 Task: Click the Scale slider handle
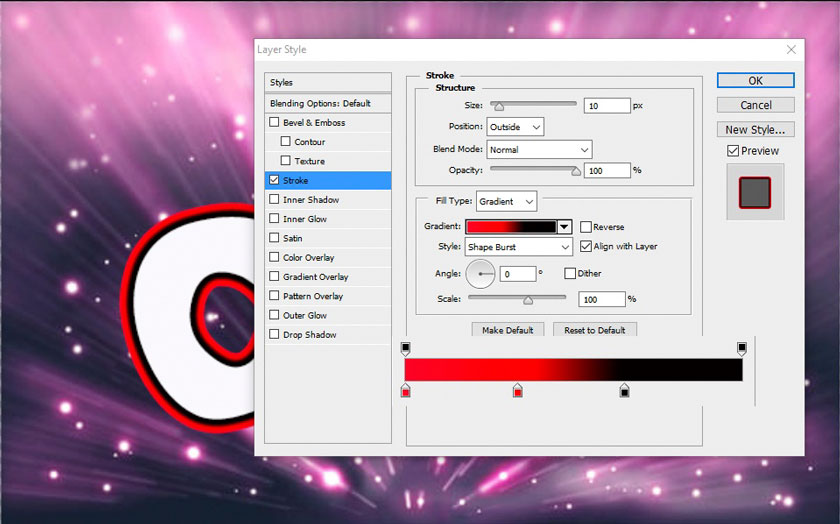(x=528, y=300)
